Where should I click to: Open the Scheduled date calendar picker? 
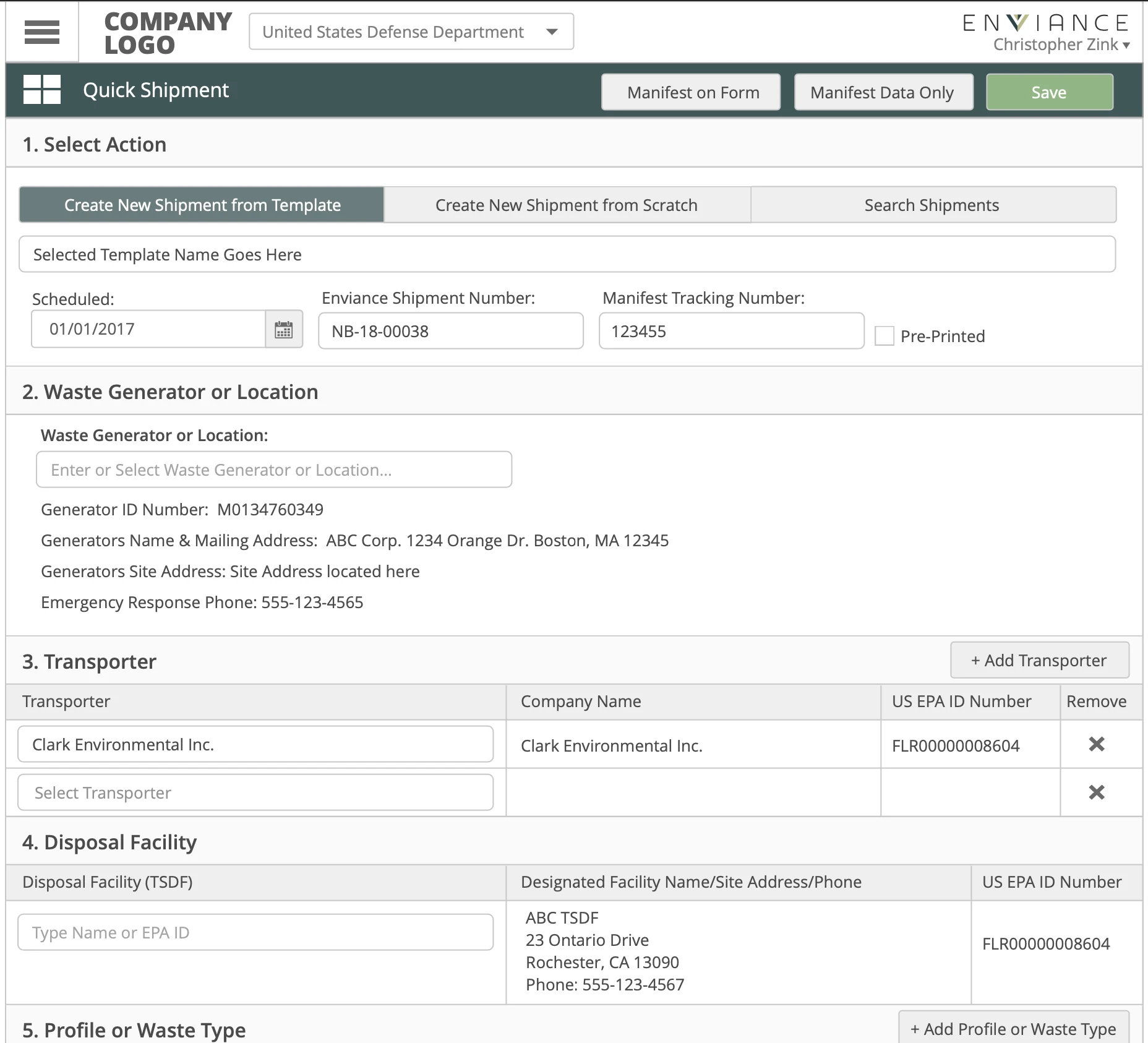[x=284, y=329]
